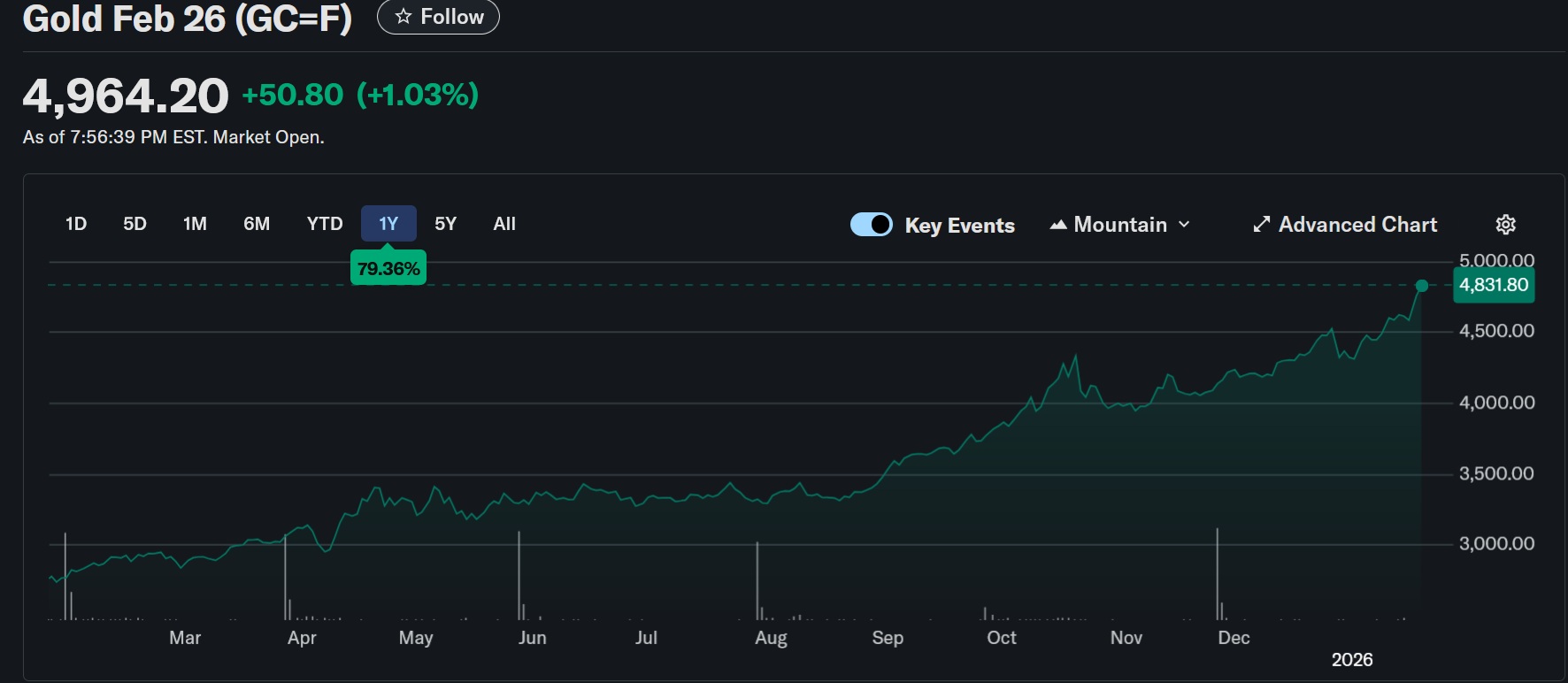Image resolution: width=1568 pixels, height=683 pixels.
Task: Click the May month label
Action: 416,638
